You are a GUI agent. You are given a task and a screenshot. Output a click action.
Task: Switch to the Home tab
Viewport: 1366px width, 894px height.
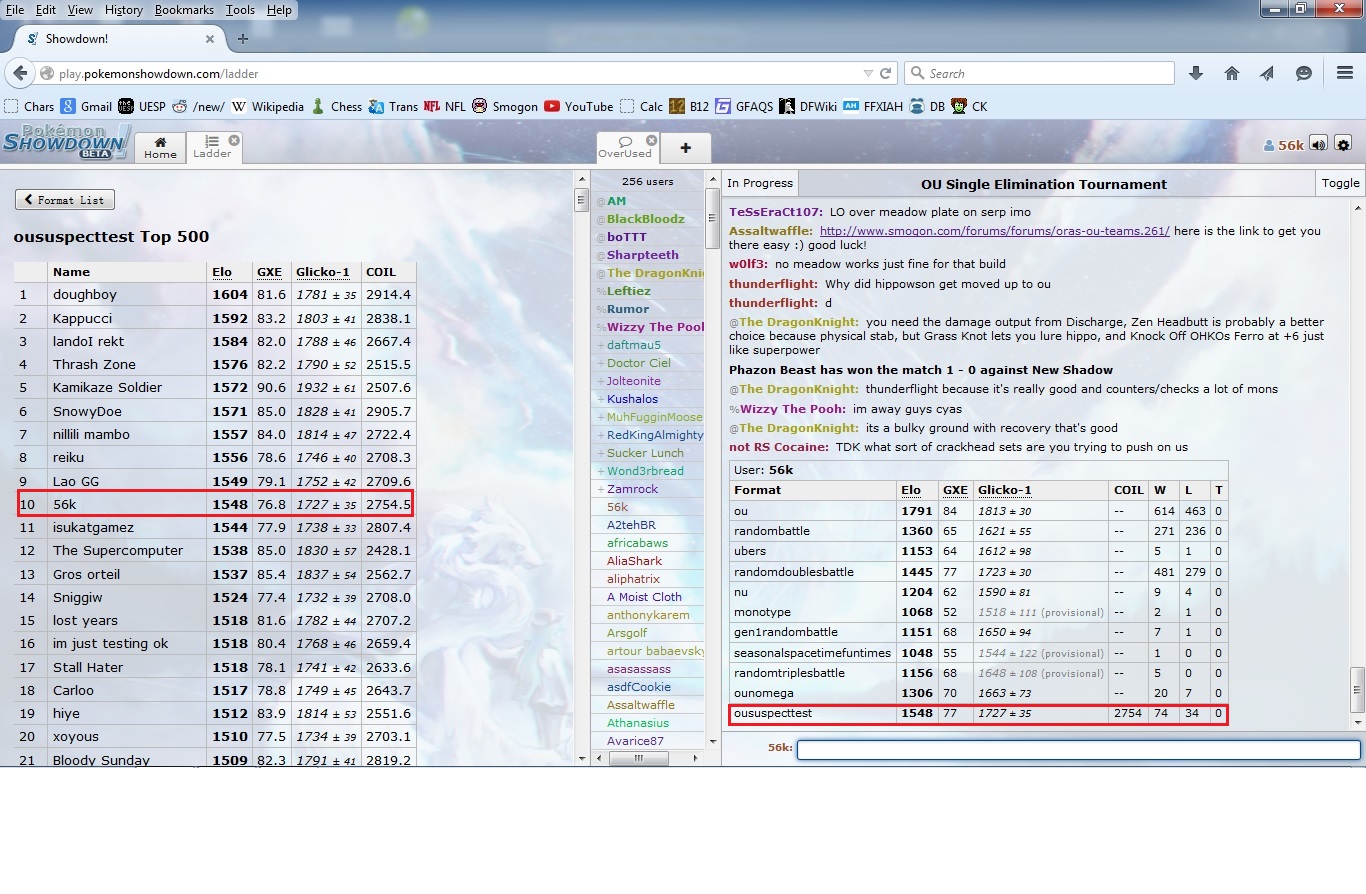click(160, 147)
